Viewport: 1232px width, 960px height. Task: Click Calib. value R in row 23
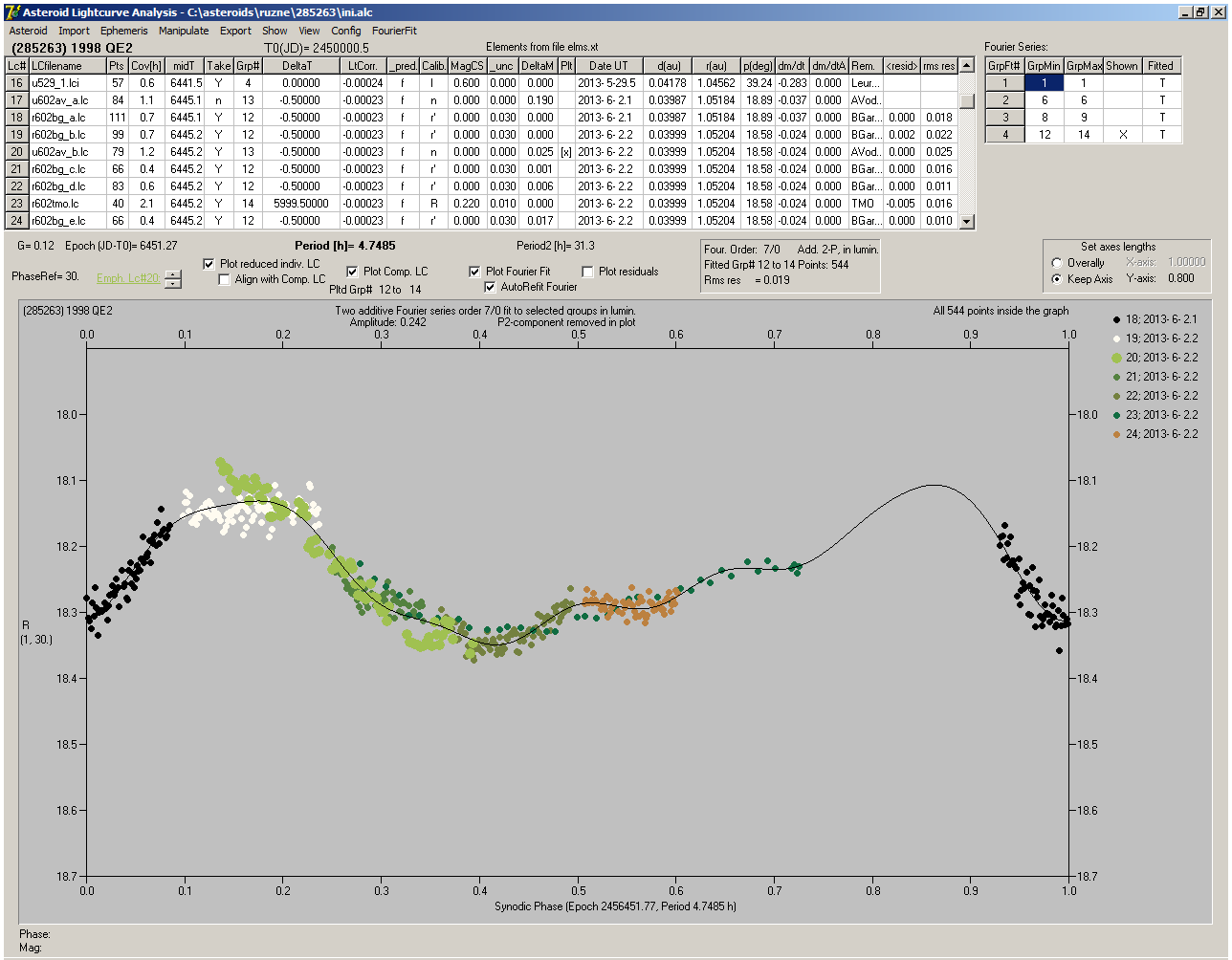[x=433, y=204]
